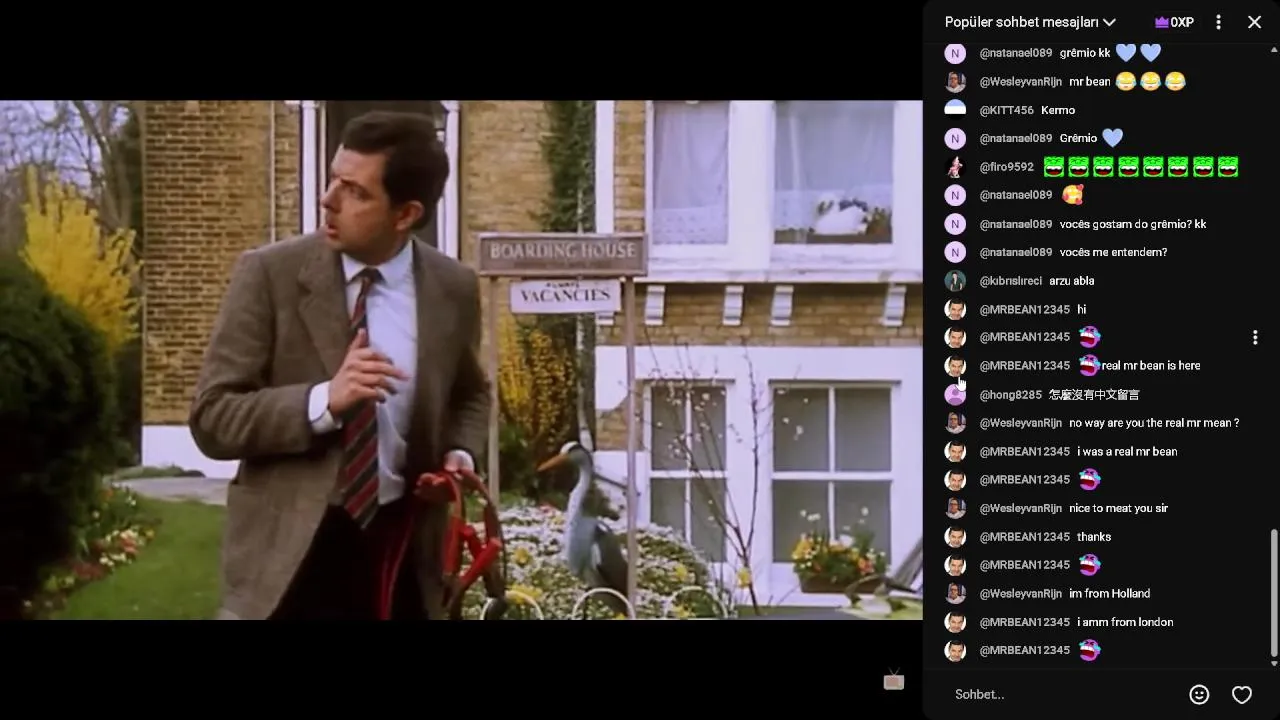Open the emoji picker smiley icon
Viewport: 1280px width, 720px height.
[x=1199, y=694]
